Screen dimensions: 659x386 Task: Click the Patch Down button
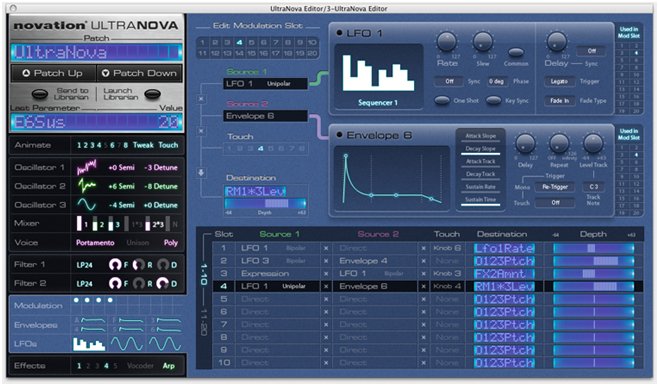[x=140, y=73]
